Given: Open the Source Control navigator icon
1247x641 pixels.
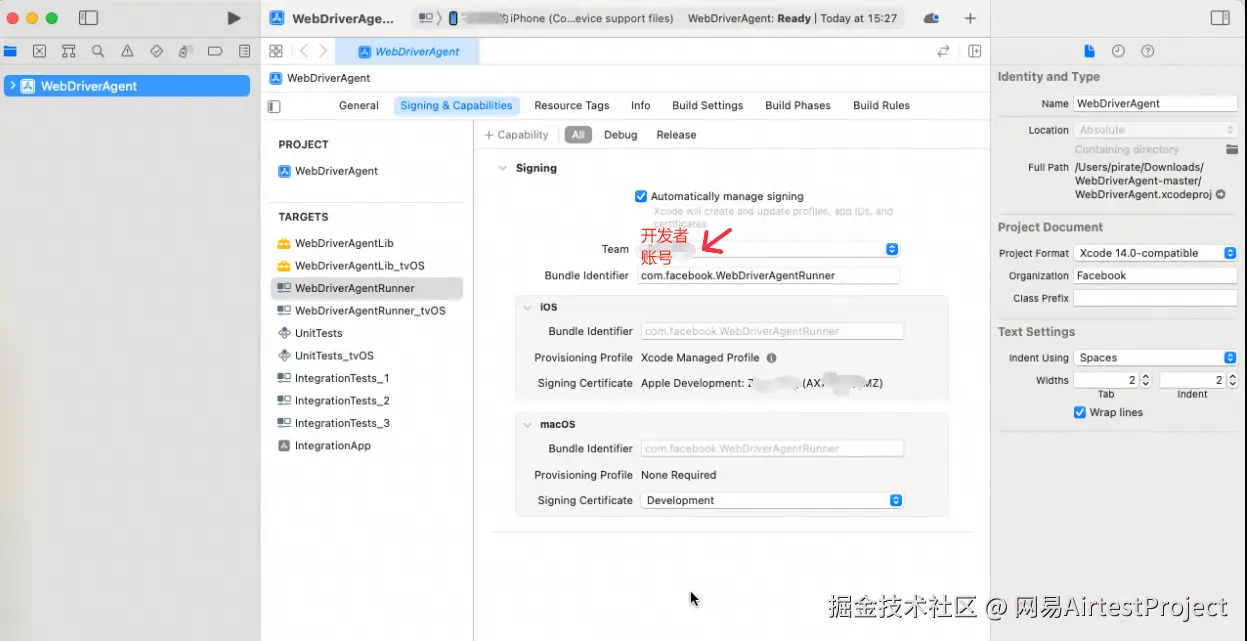Looking at the screenshot, I should point(39,51).
